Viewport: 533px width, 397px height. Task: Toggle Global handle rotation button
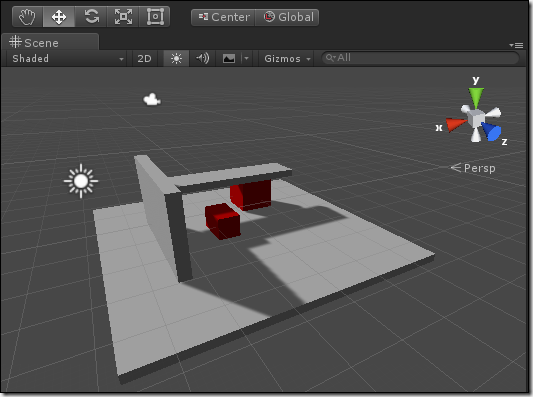287,17
